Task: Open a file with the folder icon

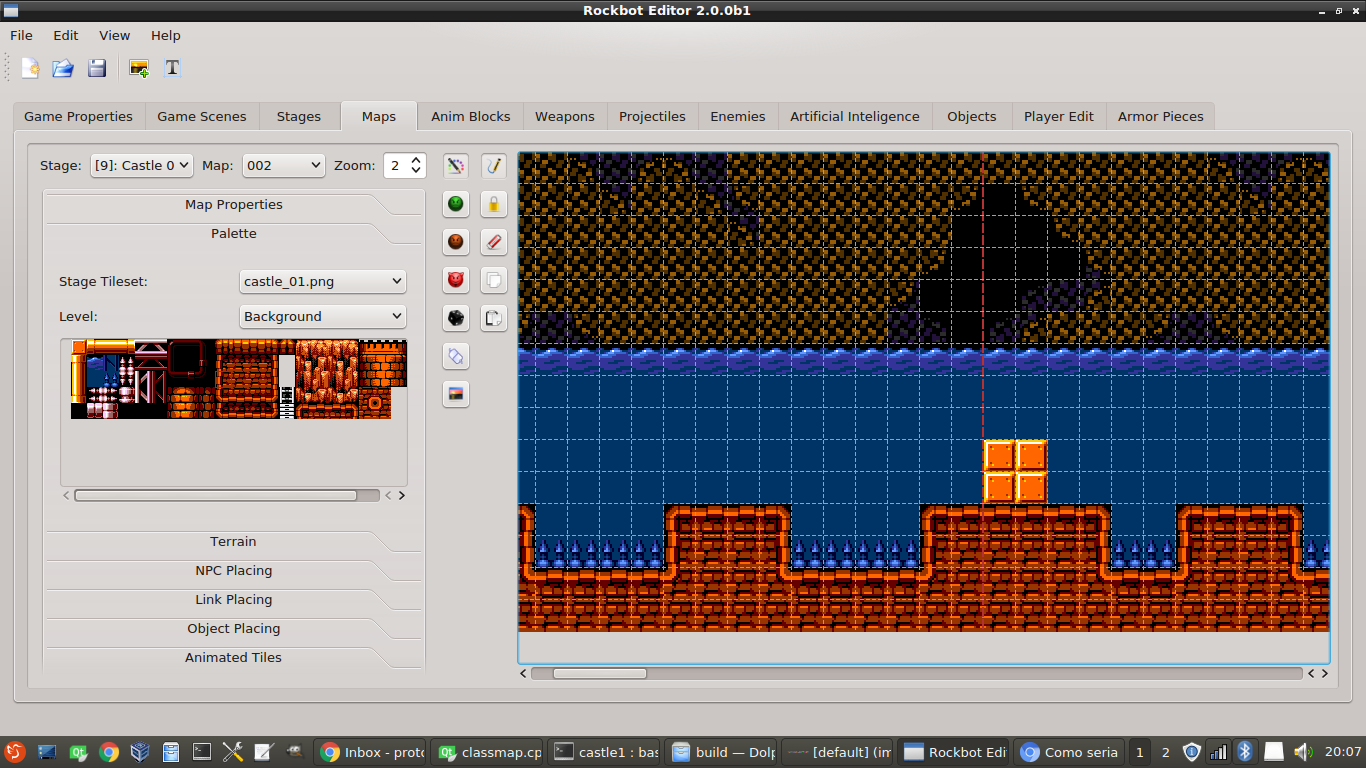Action: [63, 68]
